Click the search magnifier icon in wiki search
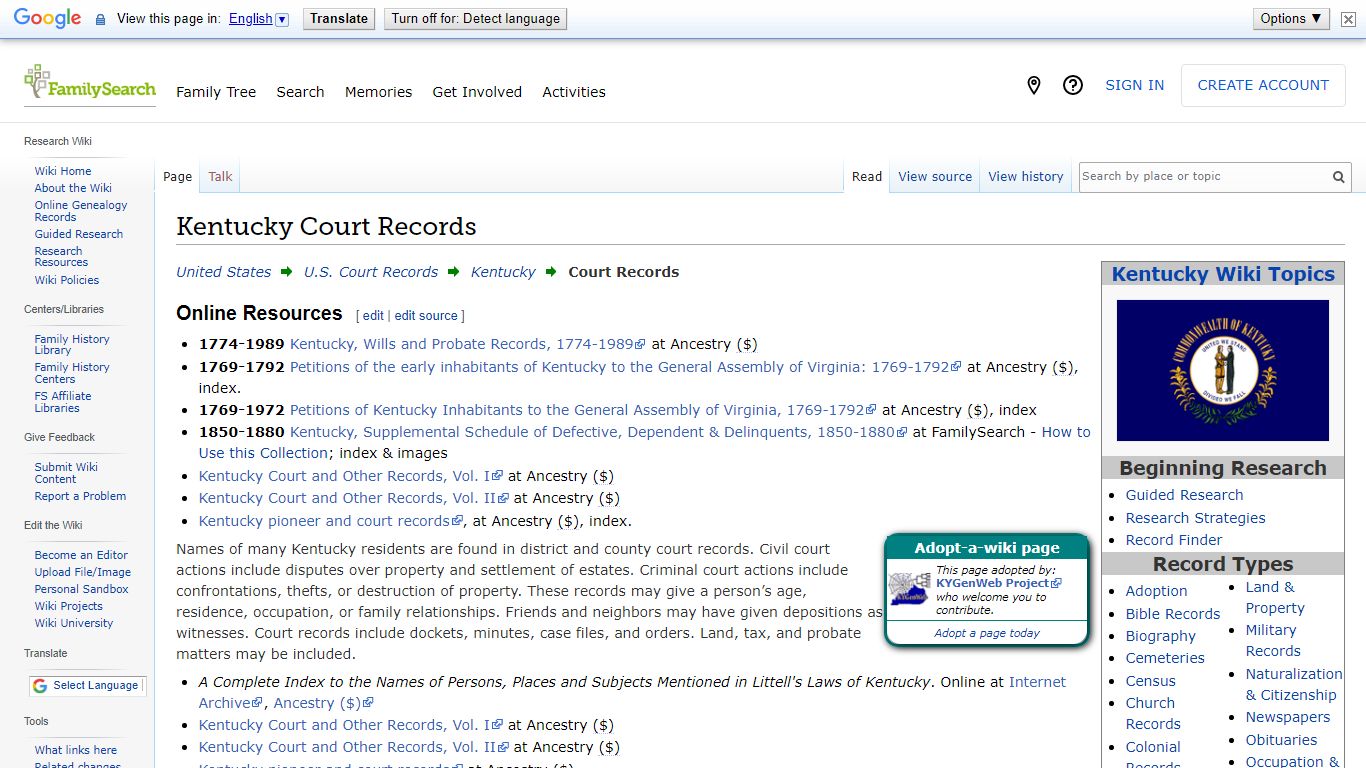Image resolution: width=1366 pixels, height=768 pixels. [1338, 177]
